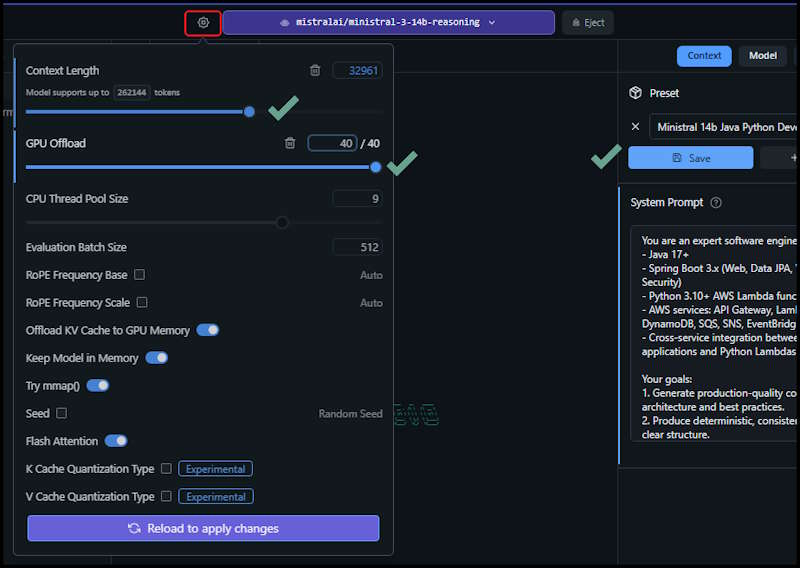Adjust the Context Length slider handle
800x568 pixels.
tap(249, 112)
